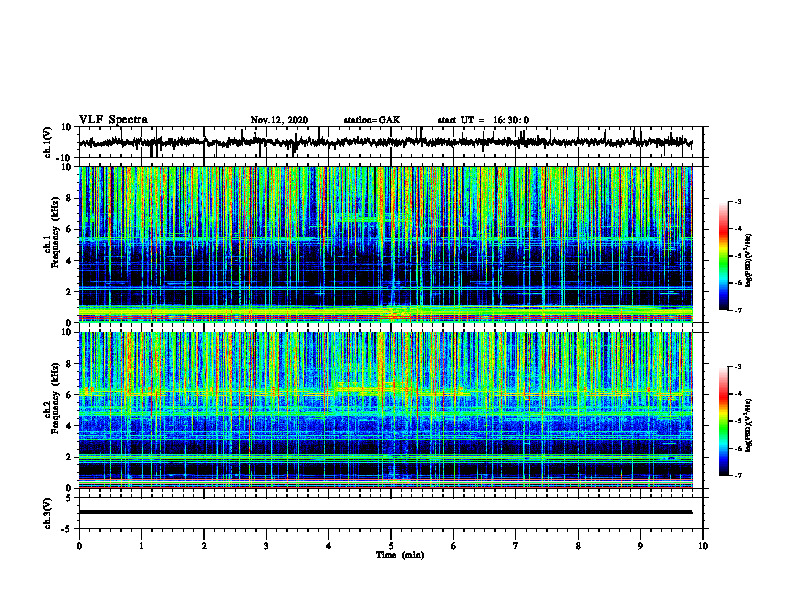Click the 8 kHz tick on ch.1 frequency axis
Screen dimensions: 792x612
[x=69, y=198]
